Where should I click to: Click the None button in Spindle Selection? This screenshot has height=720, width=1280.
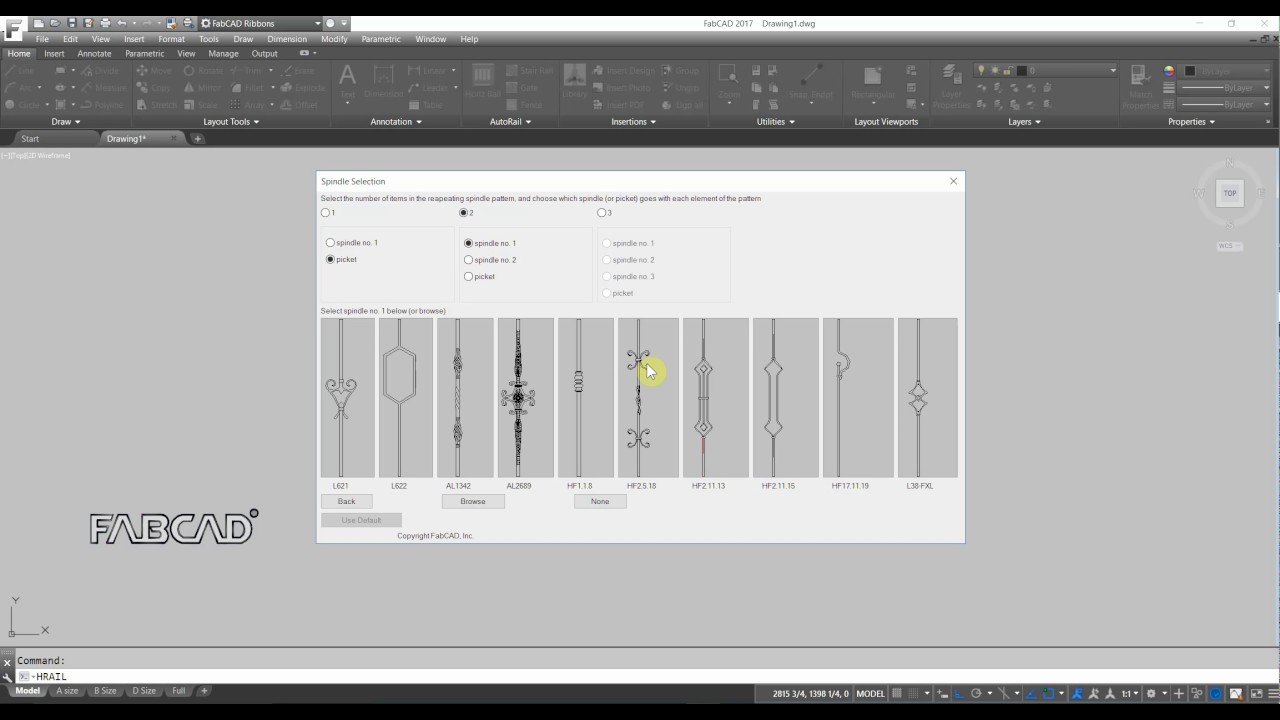coord(600,501)
